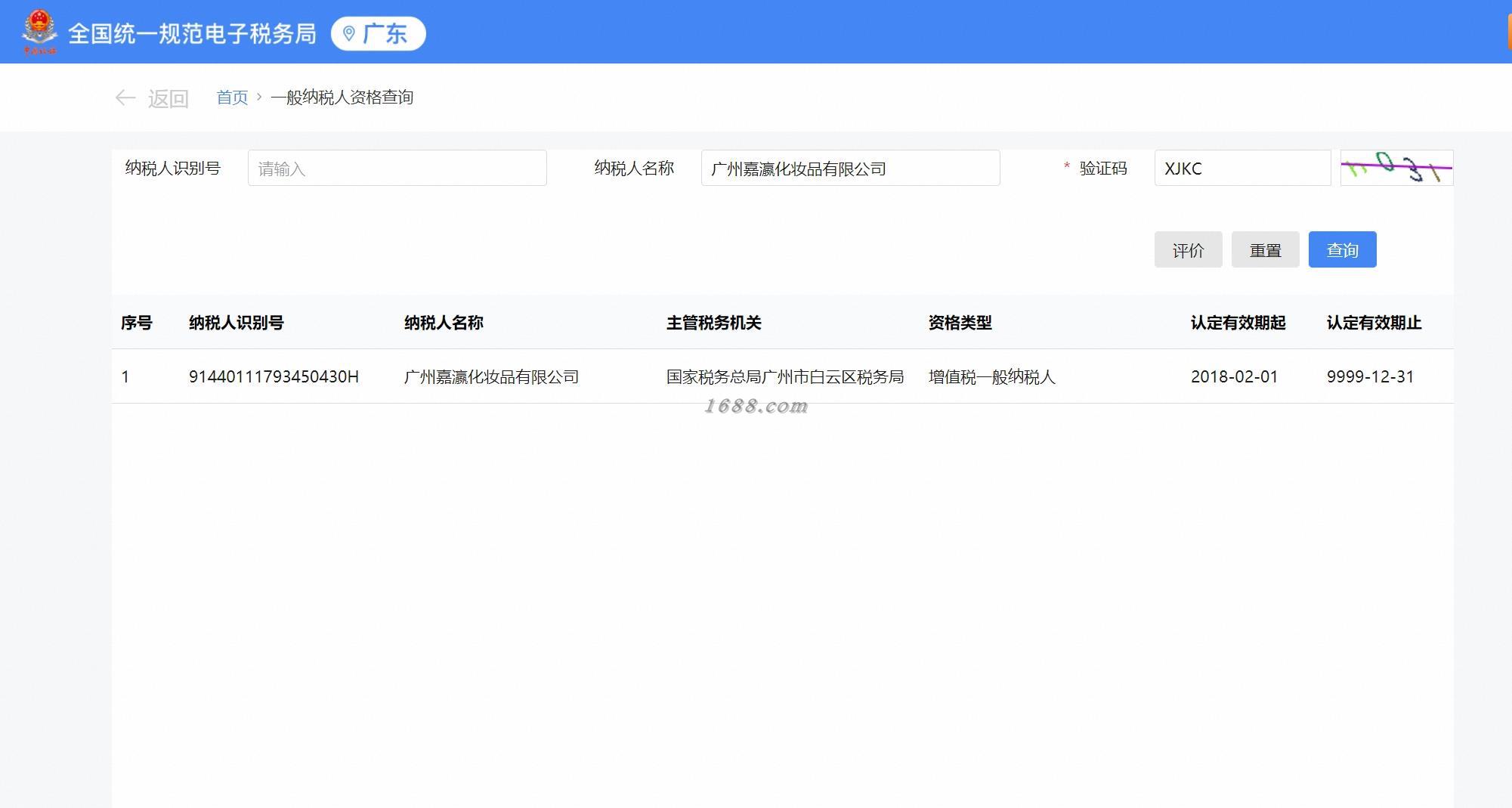Click the 评价 button
The image size is (1512, 808).
pyautogui.click(x=1188, y=249)
